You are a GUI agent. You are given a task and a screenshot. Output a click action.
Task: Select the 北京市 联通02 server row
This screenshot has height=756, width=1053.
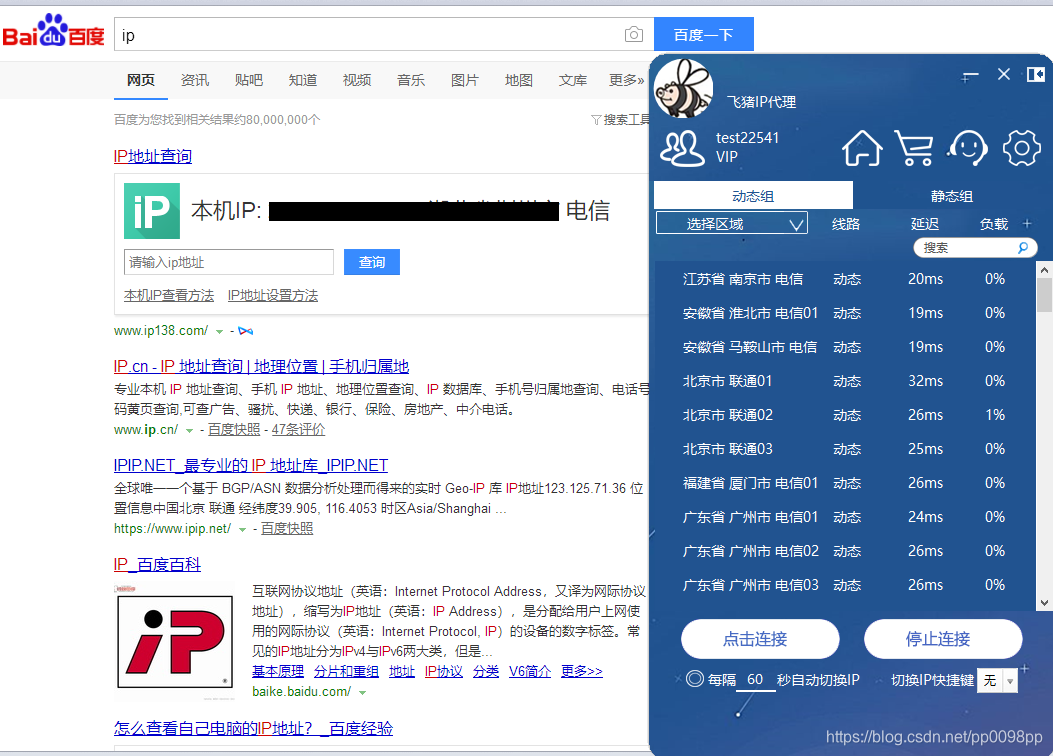click(845, 415)
